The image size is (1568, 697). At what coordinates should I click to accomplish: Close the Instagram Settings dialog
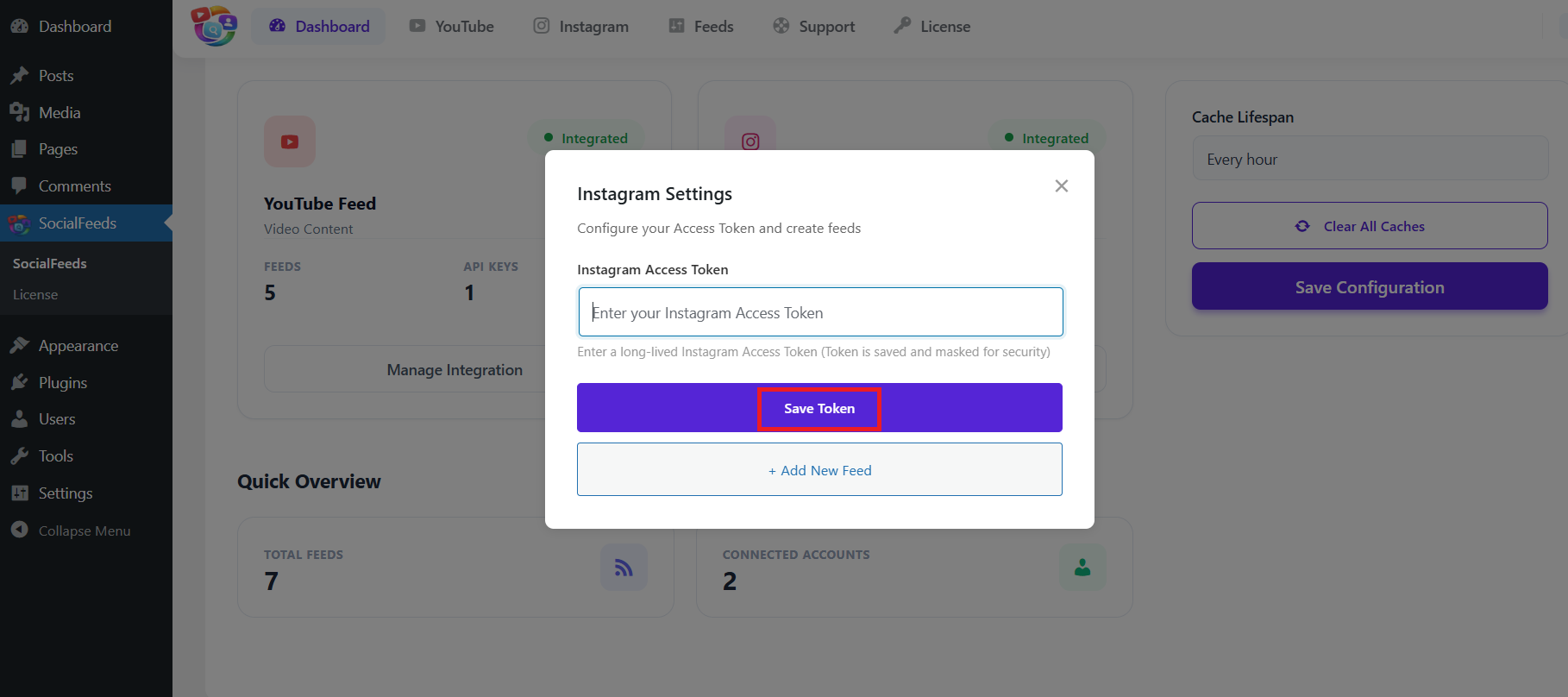(1061, 186)
